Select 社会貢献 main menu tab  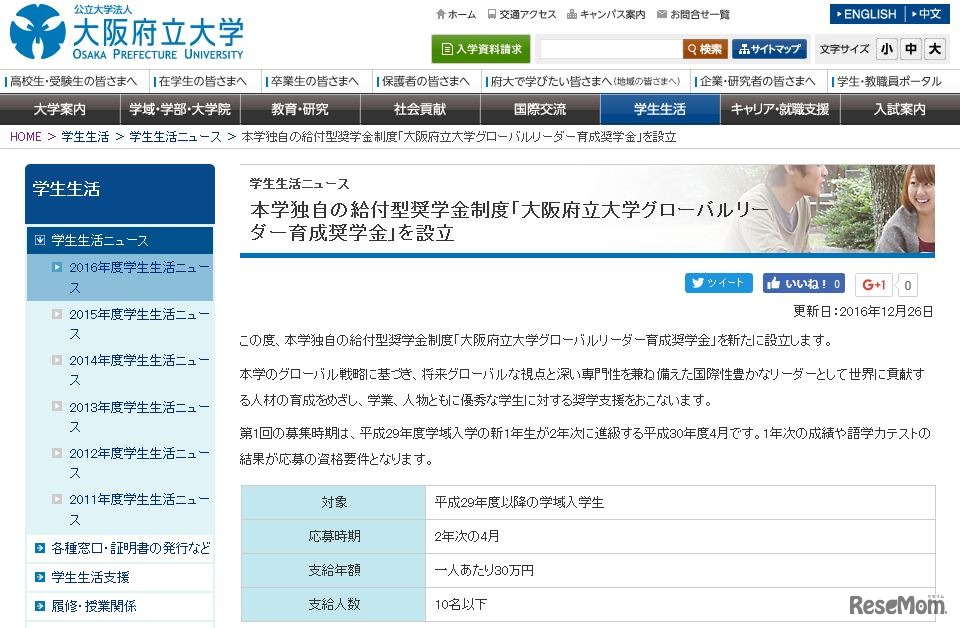coord(420,109)
